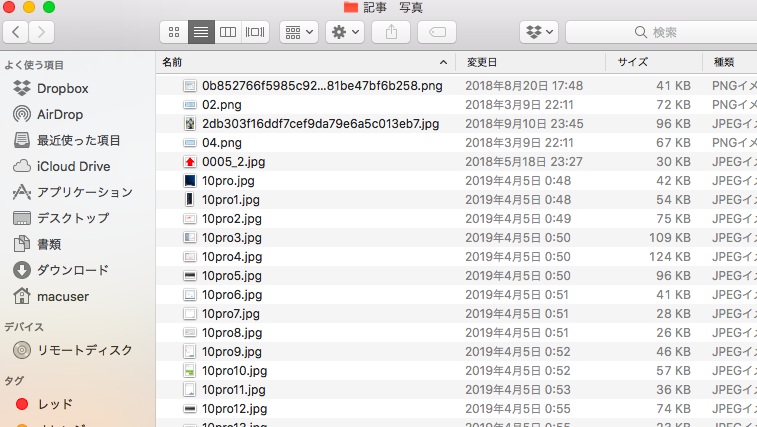Sort by the 変更日 column header
Screen dimensions: 757x427
pyautogui.click(x=530, y=62)
